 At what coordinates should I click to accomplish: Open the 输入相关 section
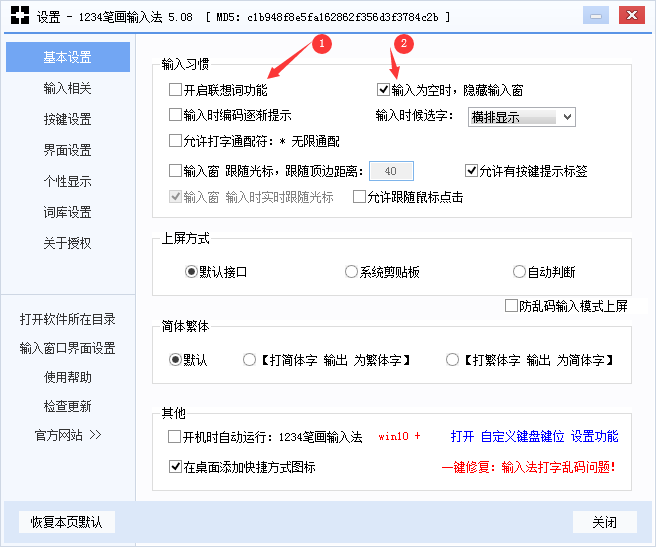click(67, 88)
